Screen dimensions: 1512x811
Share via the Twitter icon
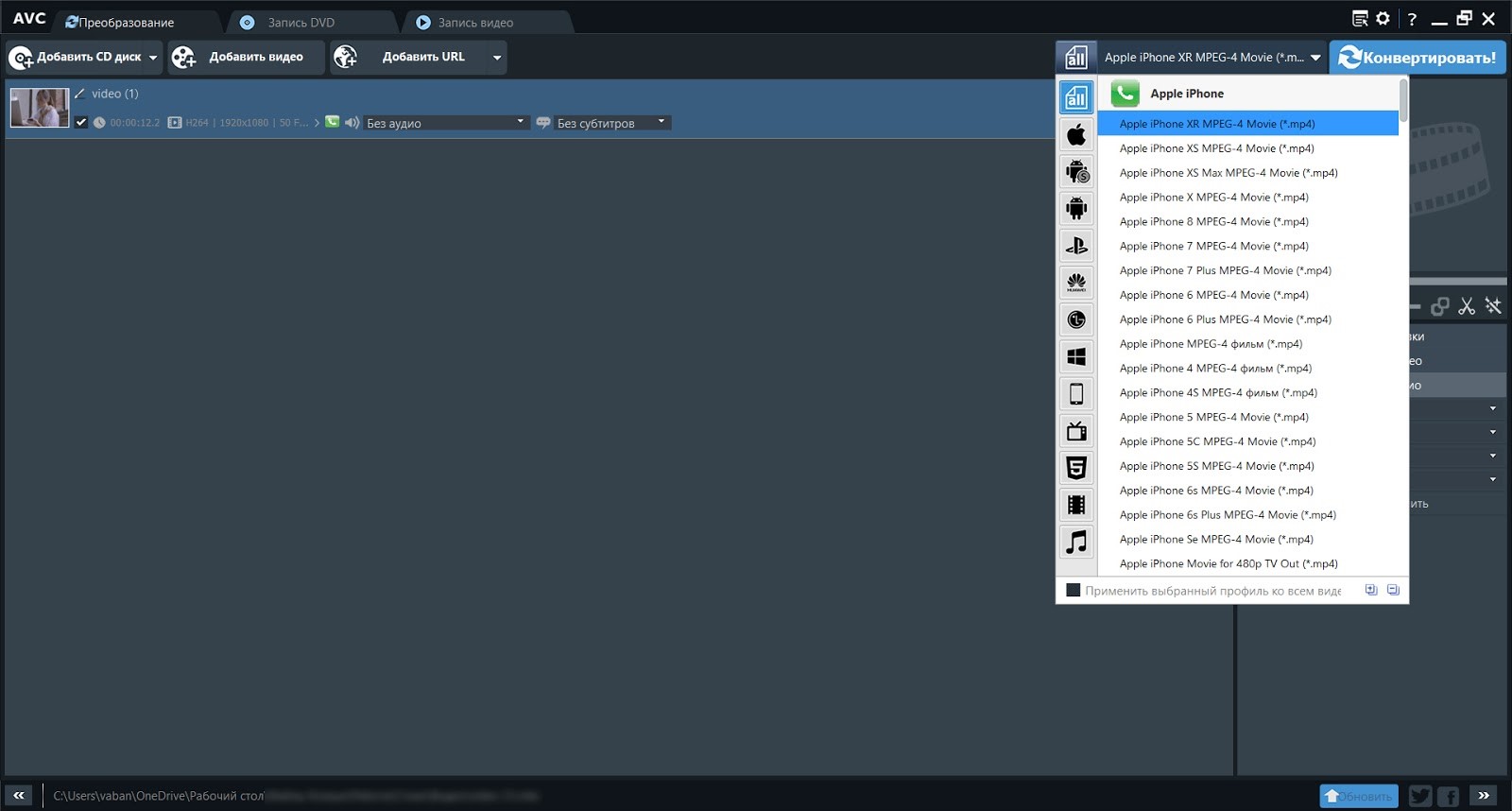(x=1420, y=796)
